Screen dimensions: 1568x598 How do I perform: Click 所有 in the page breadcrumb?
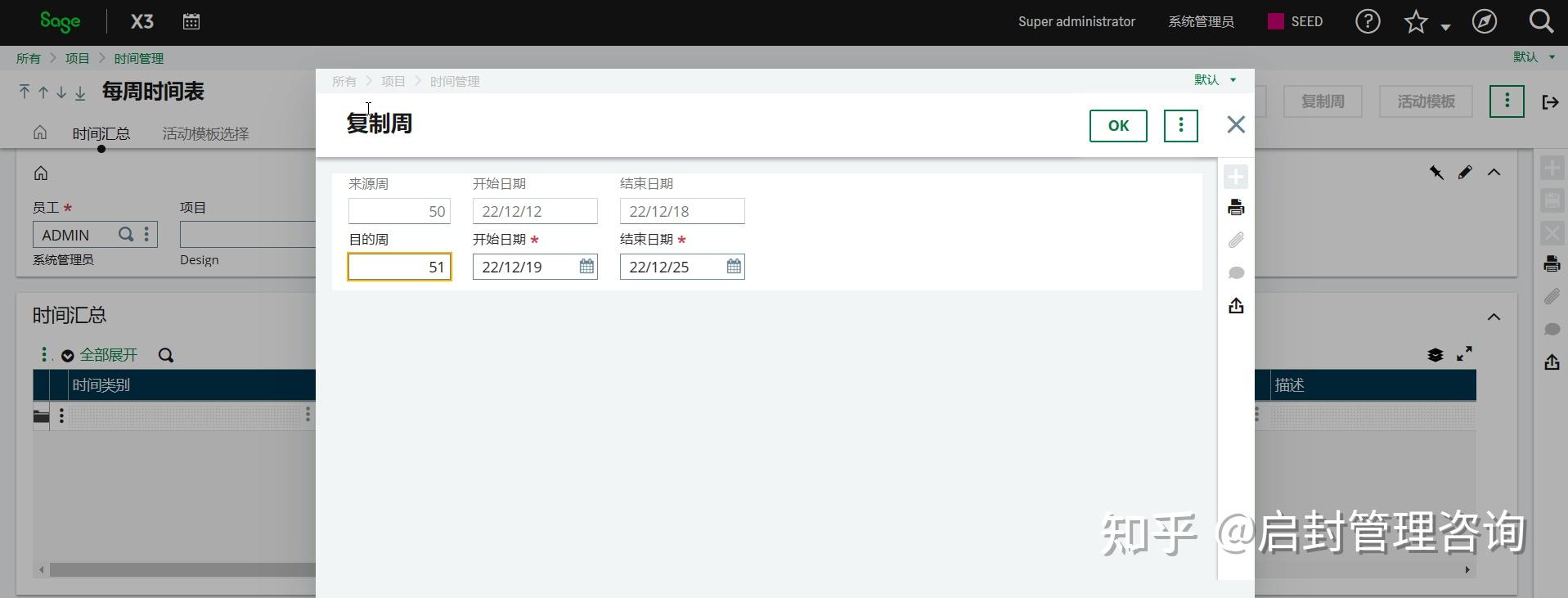tap(28, 58)
